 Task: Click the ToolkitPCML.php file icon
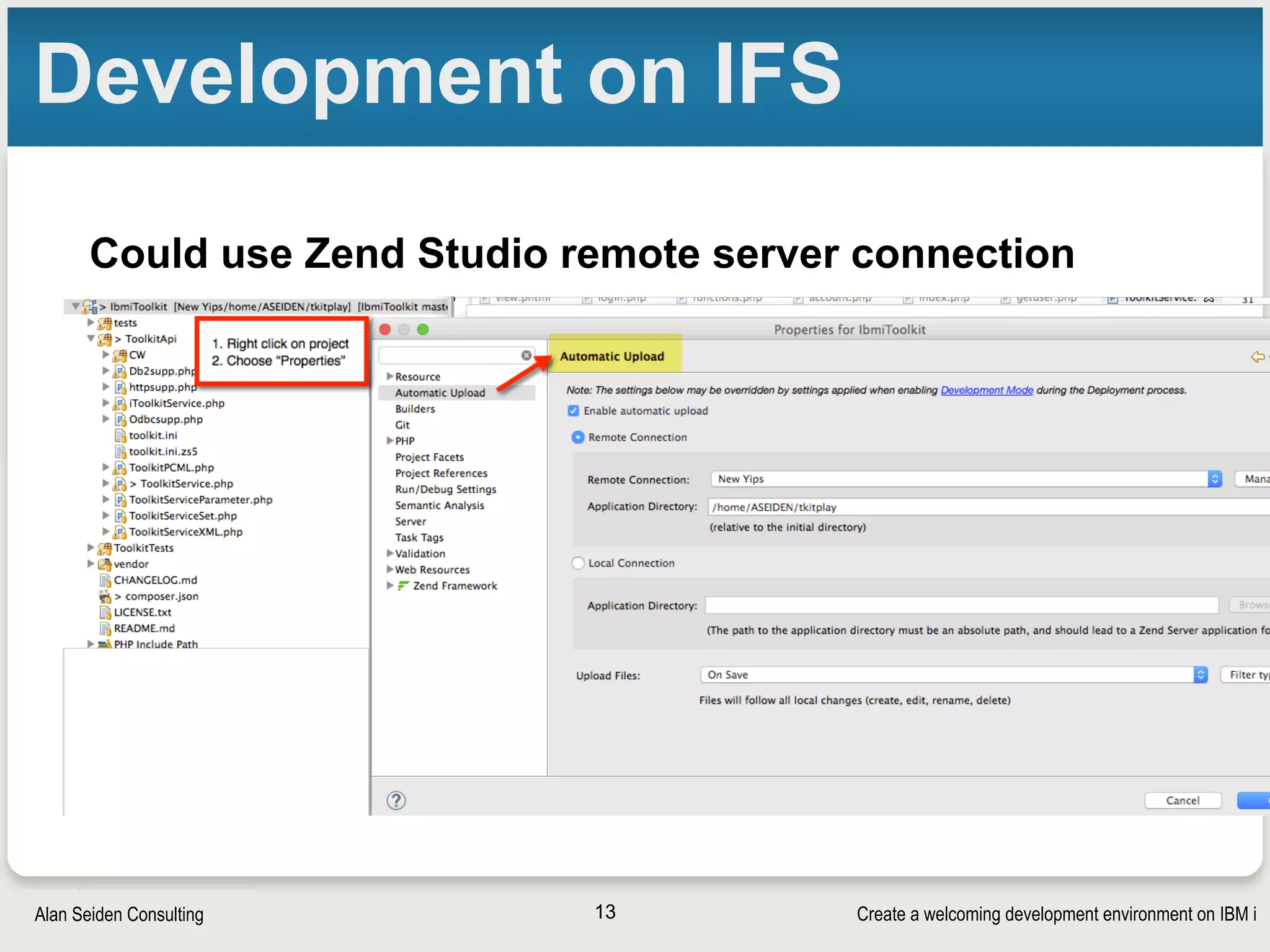coord(120,468)
